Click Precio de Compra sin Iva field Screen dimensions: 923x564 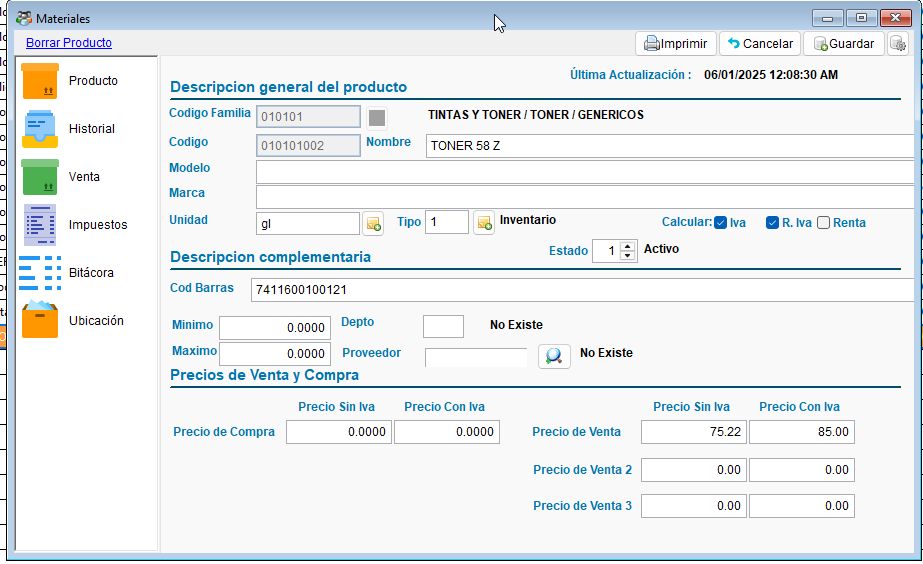click(x=339, y=432)
